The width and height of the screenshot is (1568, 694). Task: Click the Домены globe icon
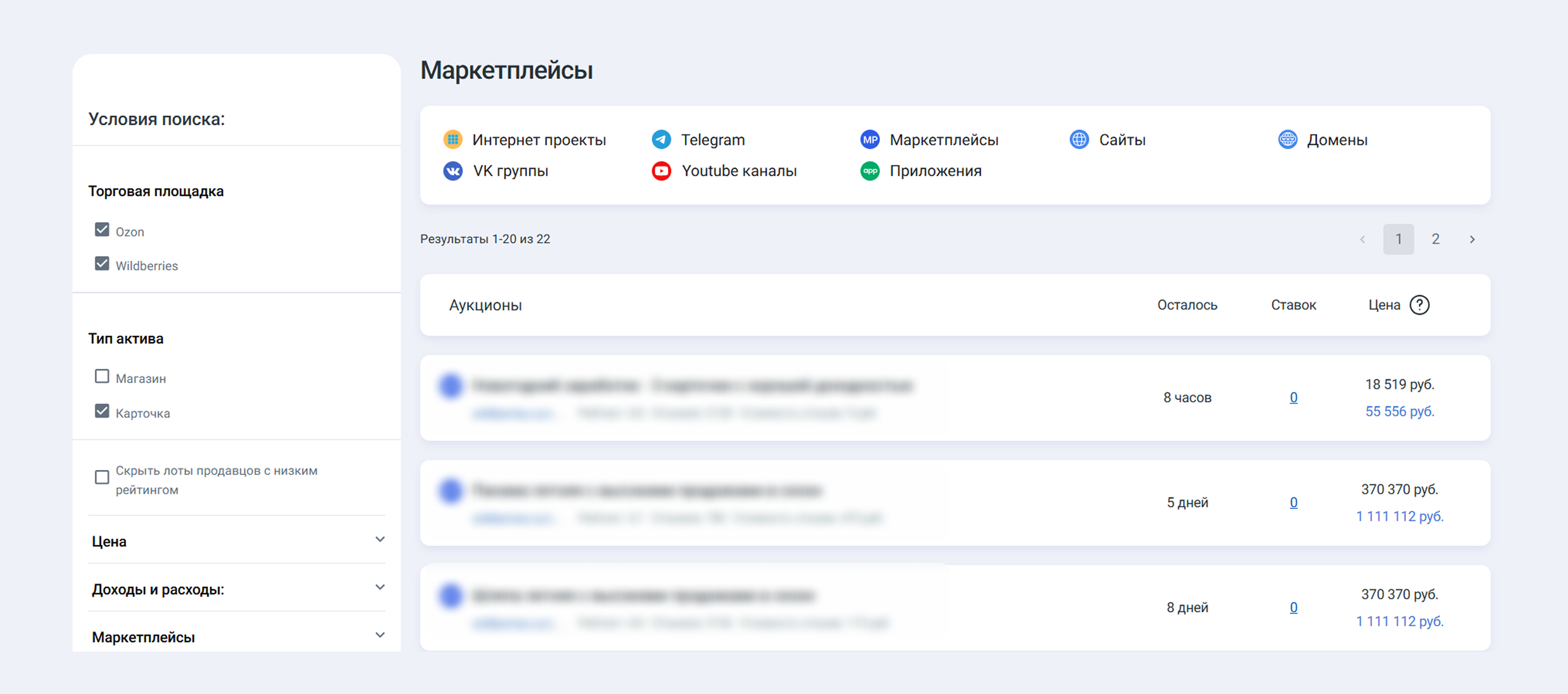coord(1287,140)
